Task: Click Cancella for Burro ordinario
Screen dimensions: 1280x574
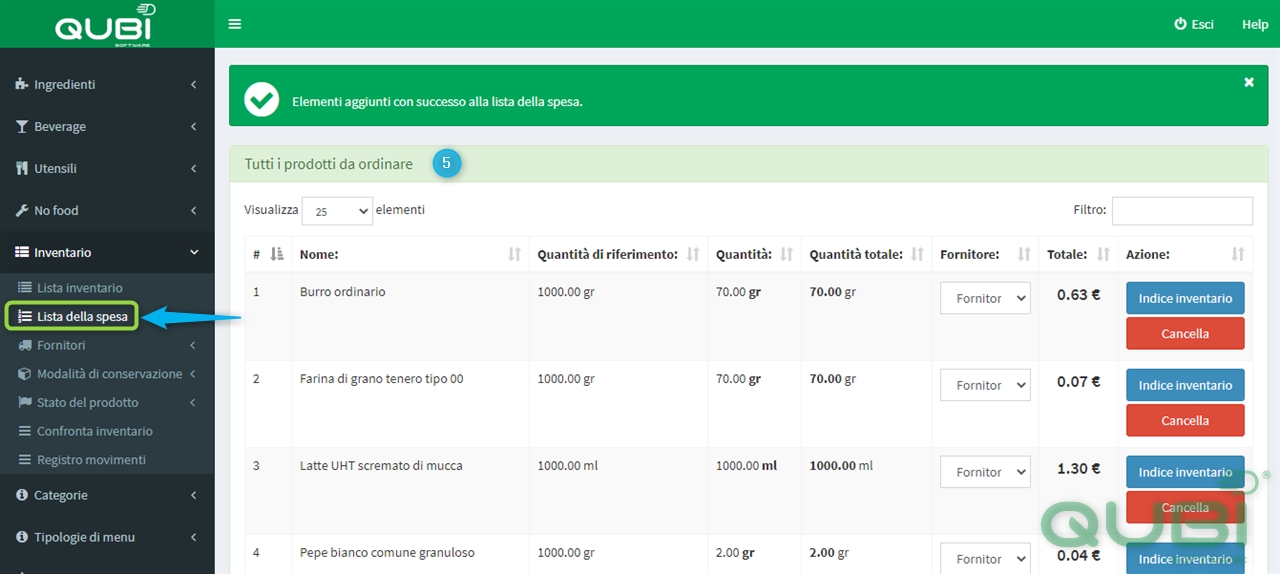Action: [x=1185, y=334]
